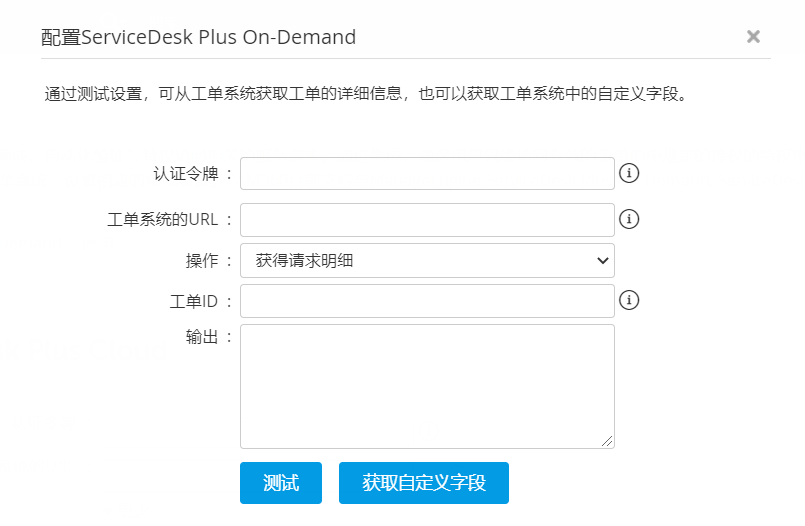Viewport: 805px width, 526px height.
Task: Click the resize handle of the 输出 textarea
Action: (x=607, y=441)
